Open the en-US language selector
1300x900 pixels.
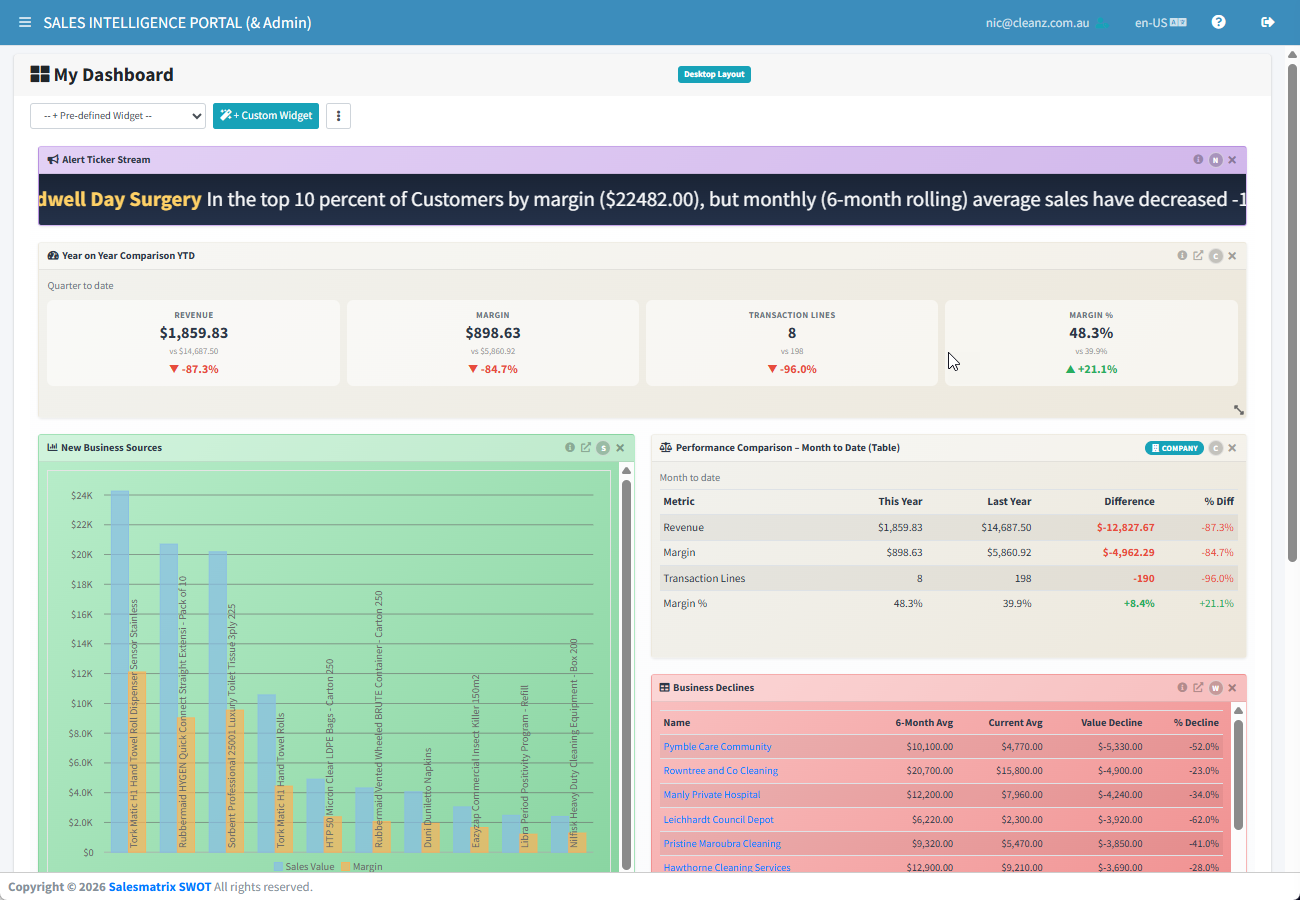[1160, 22]
